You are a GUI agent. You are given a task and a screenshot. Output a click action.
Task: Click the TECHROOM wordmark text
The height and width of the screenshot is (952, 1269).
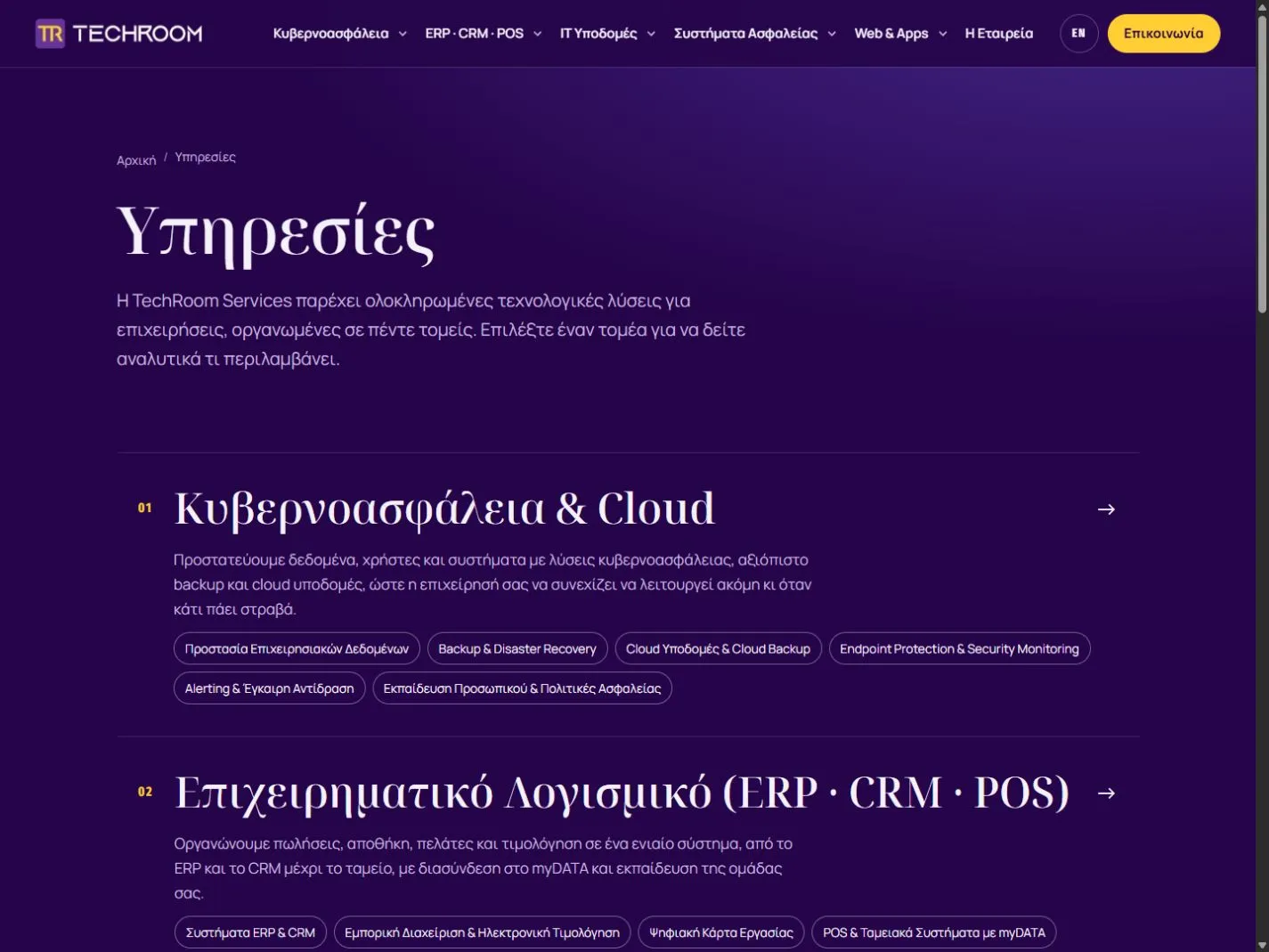point(137,34)
